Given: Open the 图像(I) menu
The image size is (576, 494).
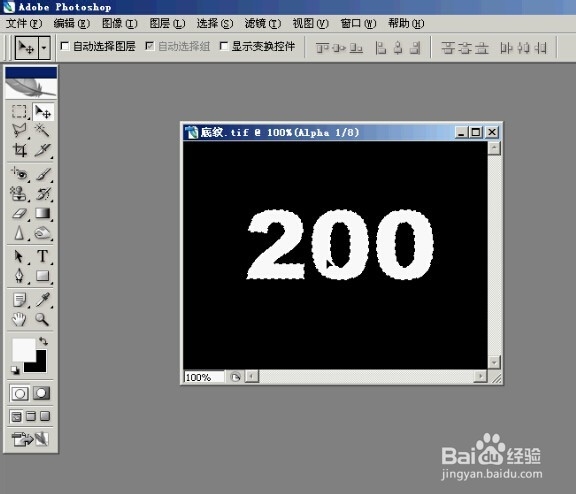Looking at the screenshot, I should point(120,24).
